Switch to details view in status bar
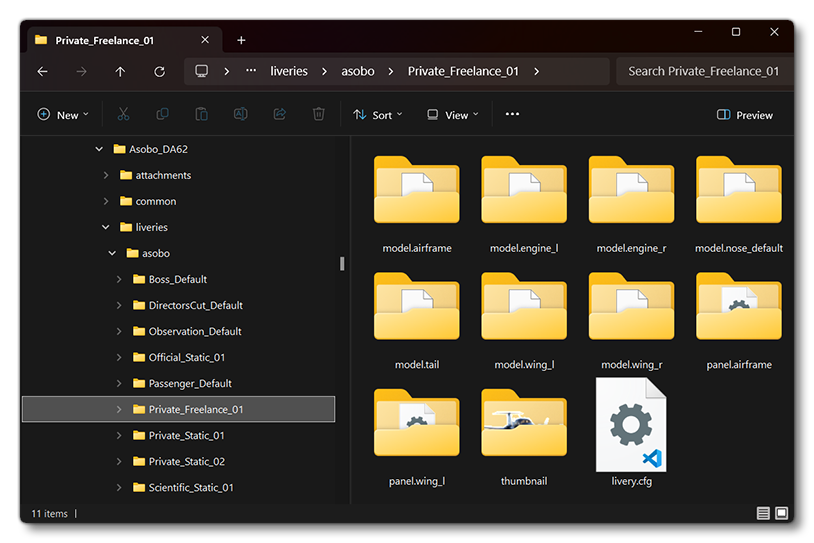The image size is (814, 543). coord(763,513)
